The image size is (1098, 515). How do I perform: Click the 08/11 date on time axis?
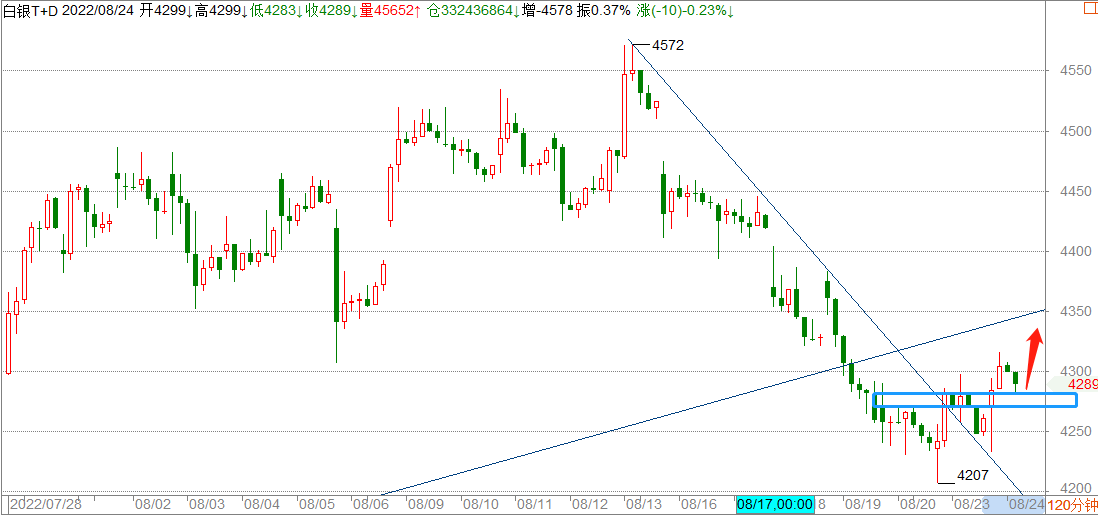534,504
